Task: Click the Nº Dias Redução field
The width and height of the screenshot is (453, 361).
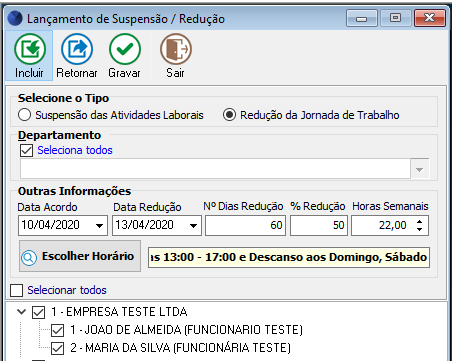Action: [245, 226]
